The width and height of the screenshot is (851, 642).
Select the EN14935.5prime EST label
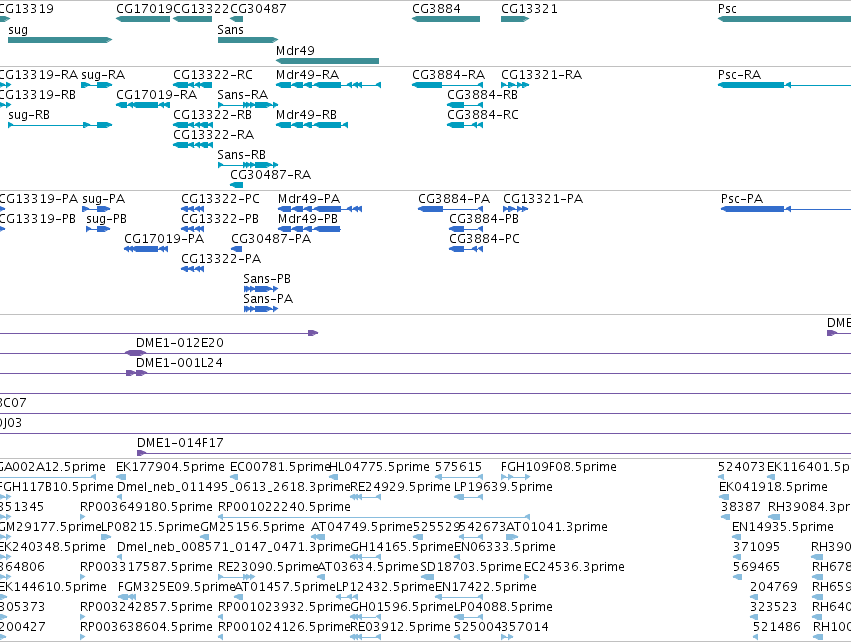(x=783, y=527)
